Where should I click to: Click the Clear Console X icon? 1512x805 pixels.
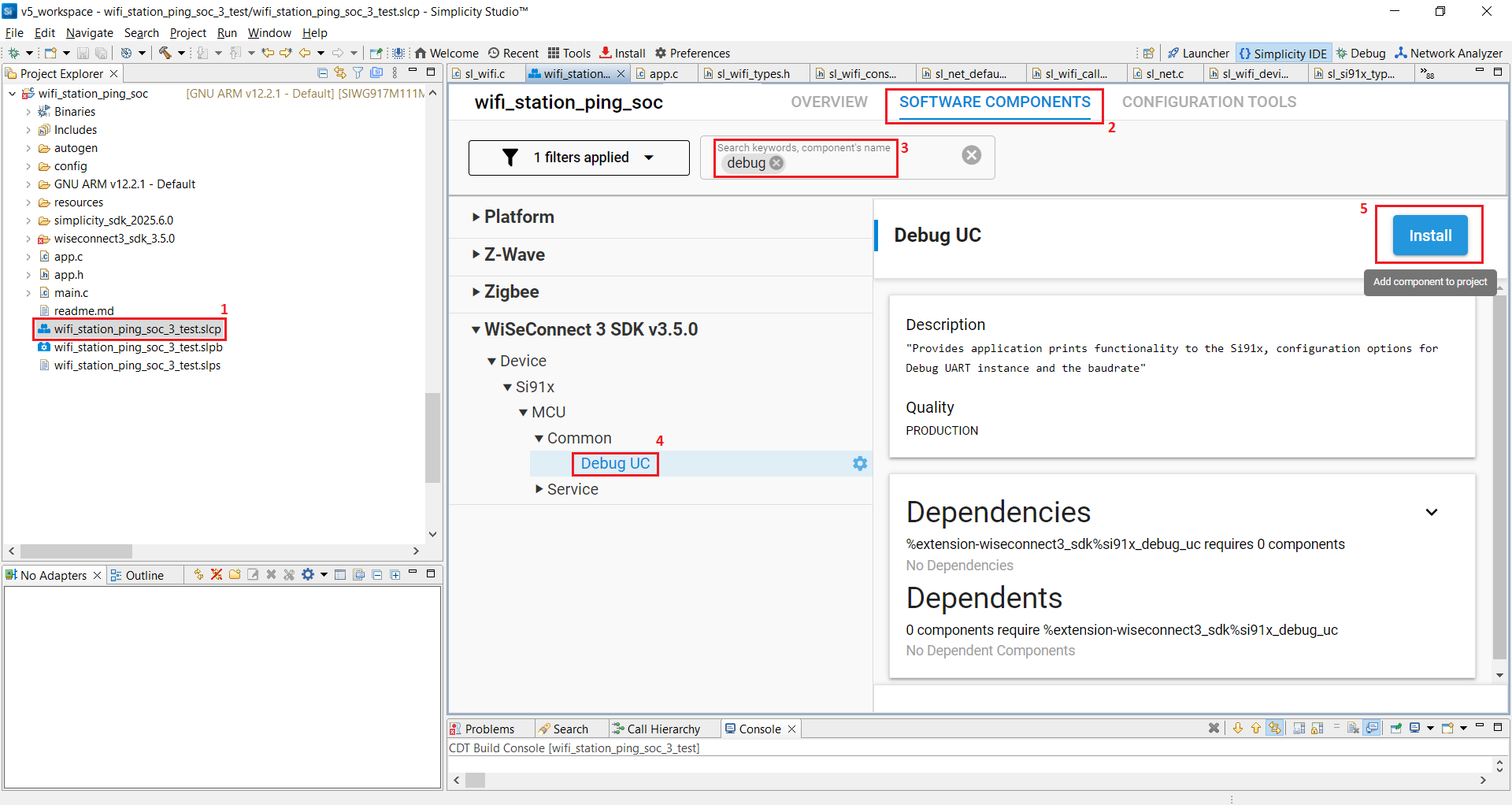1214,729
